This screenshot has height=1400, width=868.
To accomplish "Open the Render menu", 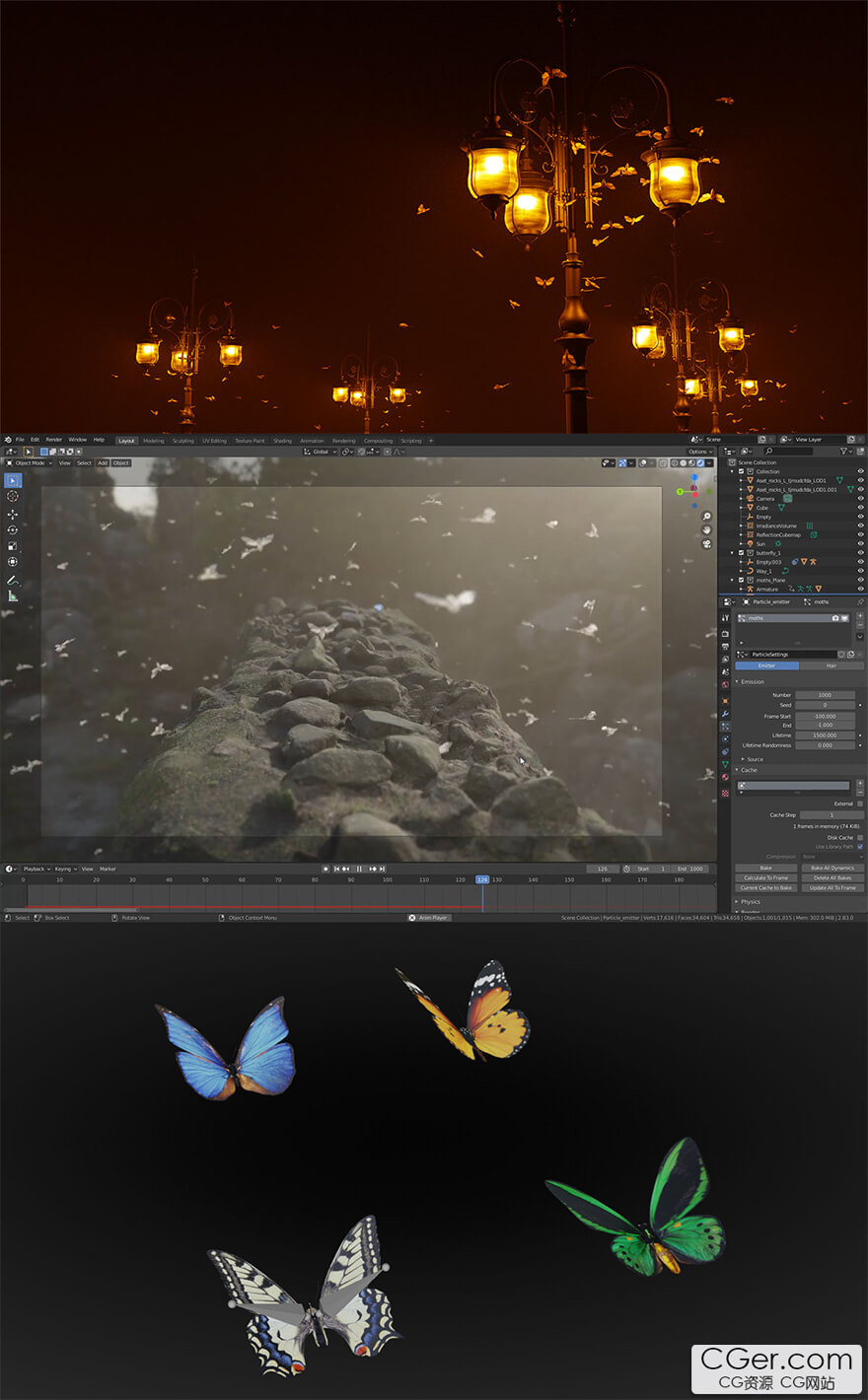I will 54,440.
